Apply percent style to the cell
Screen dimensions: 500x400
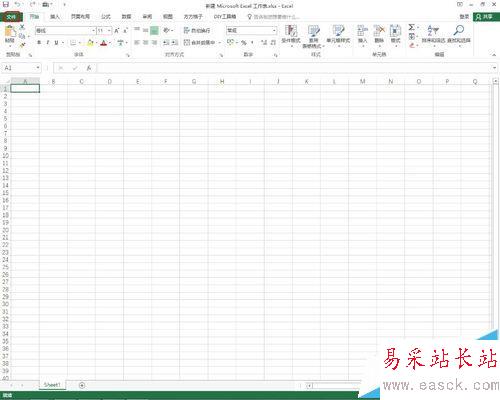tap(244, 43)
